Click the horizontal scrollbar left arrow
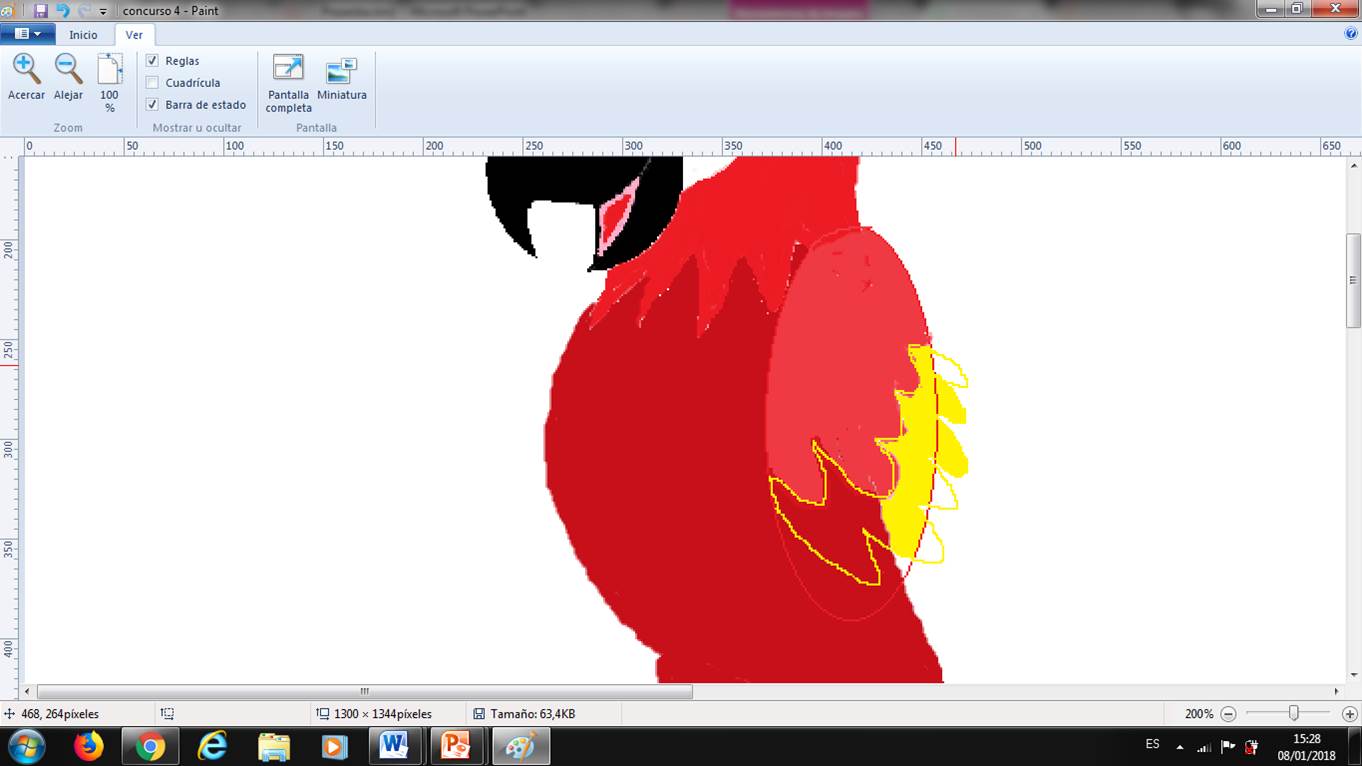Viewport: 1362px width, 766px height. (x=29, y=691)
